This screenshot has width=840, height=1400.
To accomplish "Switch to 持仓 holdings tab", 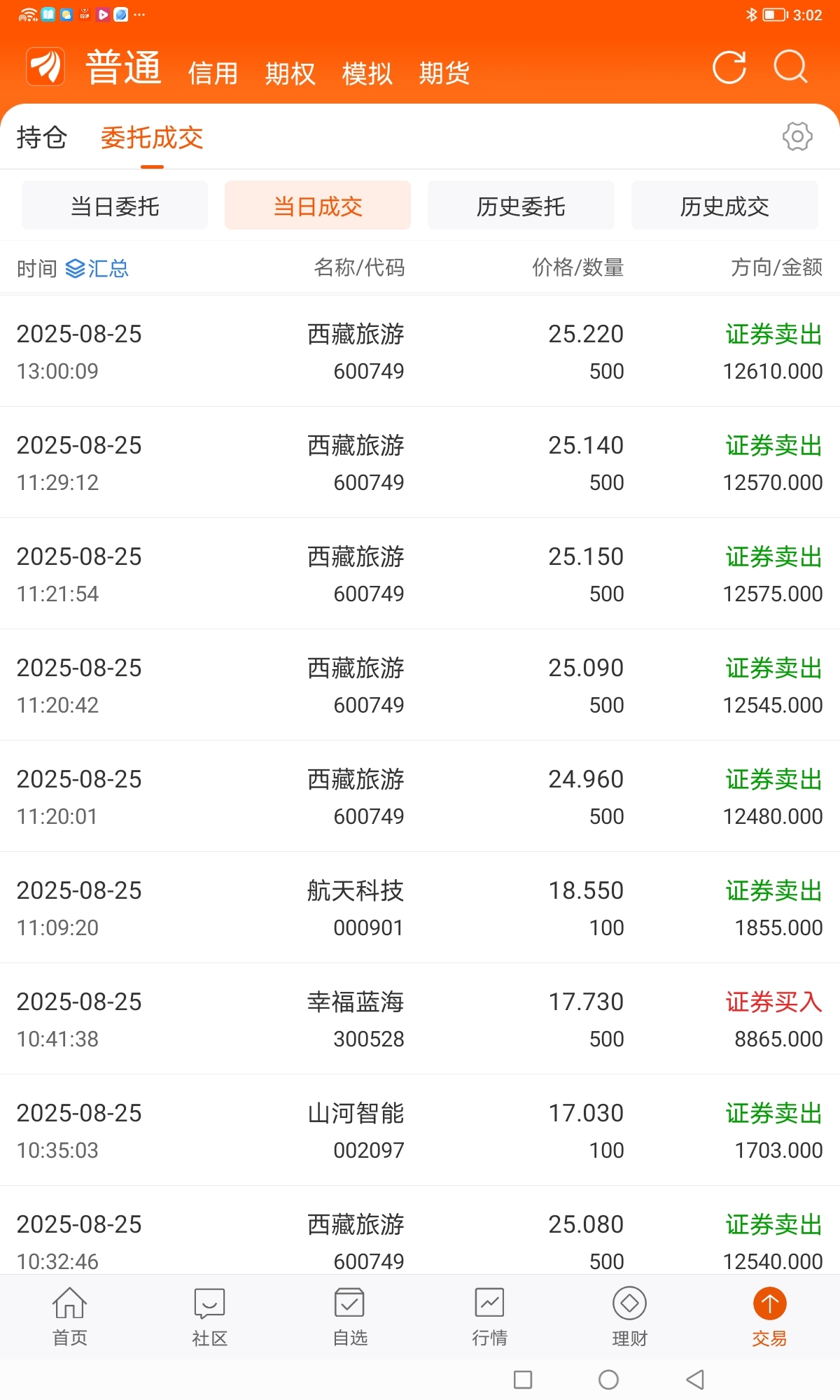I will [41, 137].
